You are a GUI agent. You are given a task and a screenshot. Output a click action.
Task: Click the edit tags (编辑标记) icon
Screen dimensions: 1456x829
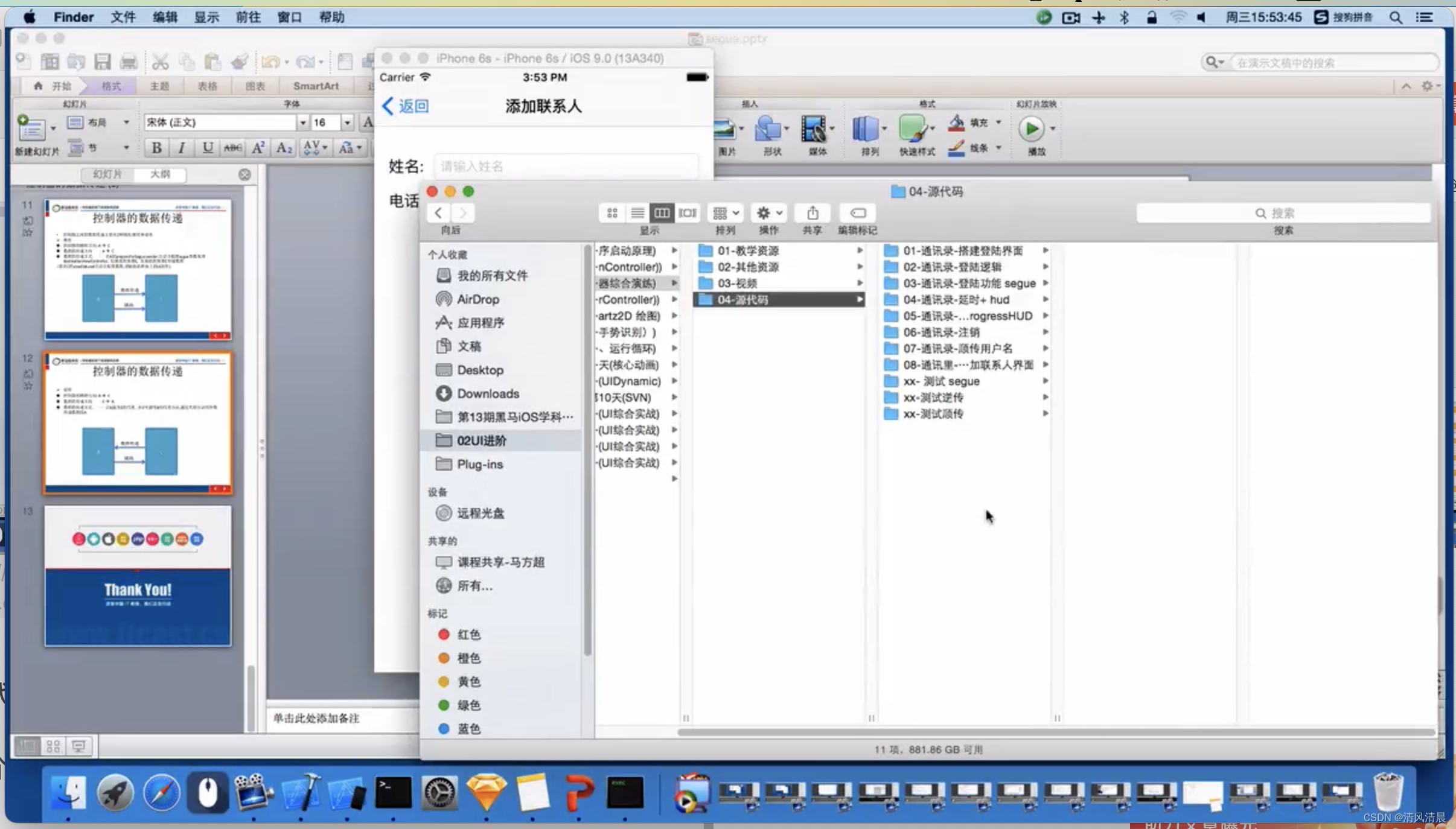(x=857, y=213)
